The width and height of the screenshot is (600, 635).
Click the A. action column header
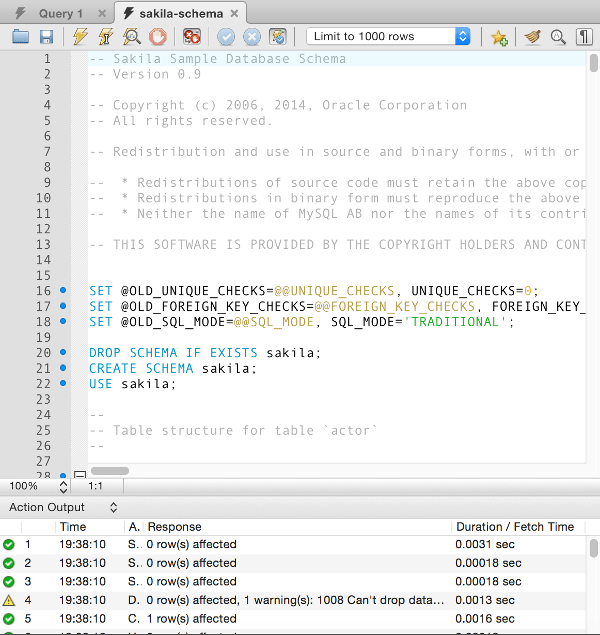(134, 527)
